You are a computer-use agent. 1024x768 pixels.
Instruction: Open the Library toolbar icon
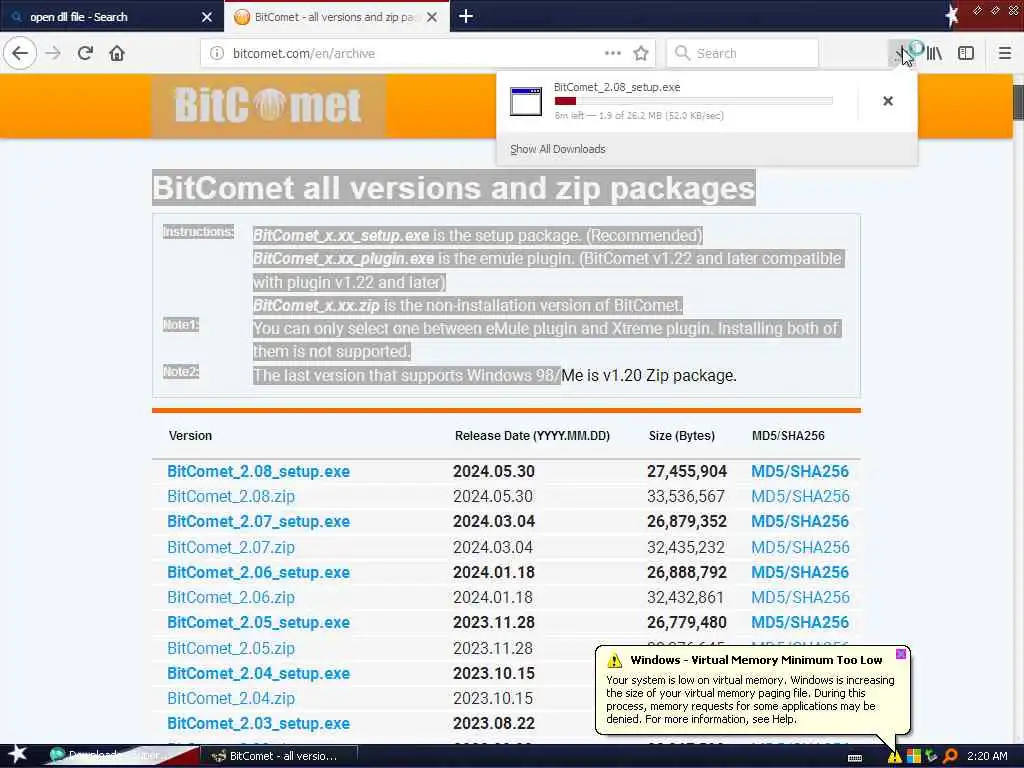click(x=935, y=54)
